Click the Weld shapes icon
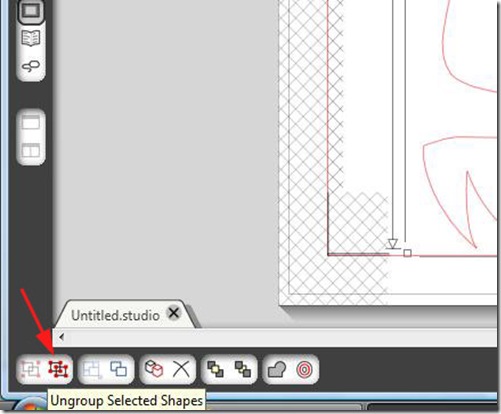The image size is (501, 414). (x=277, y=369)
